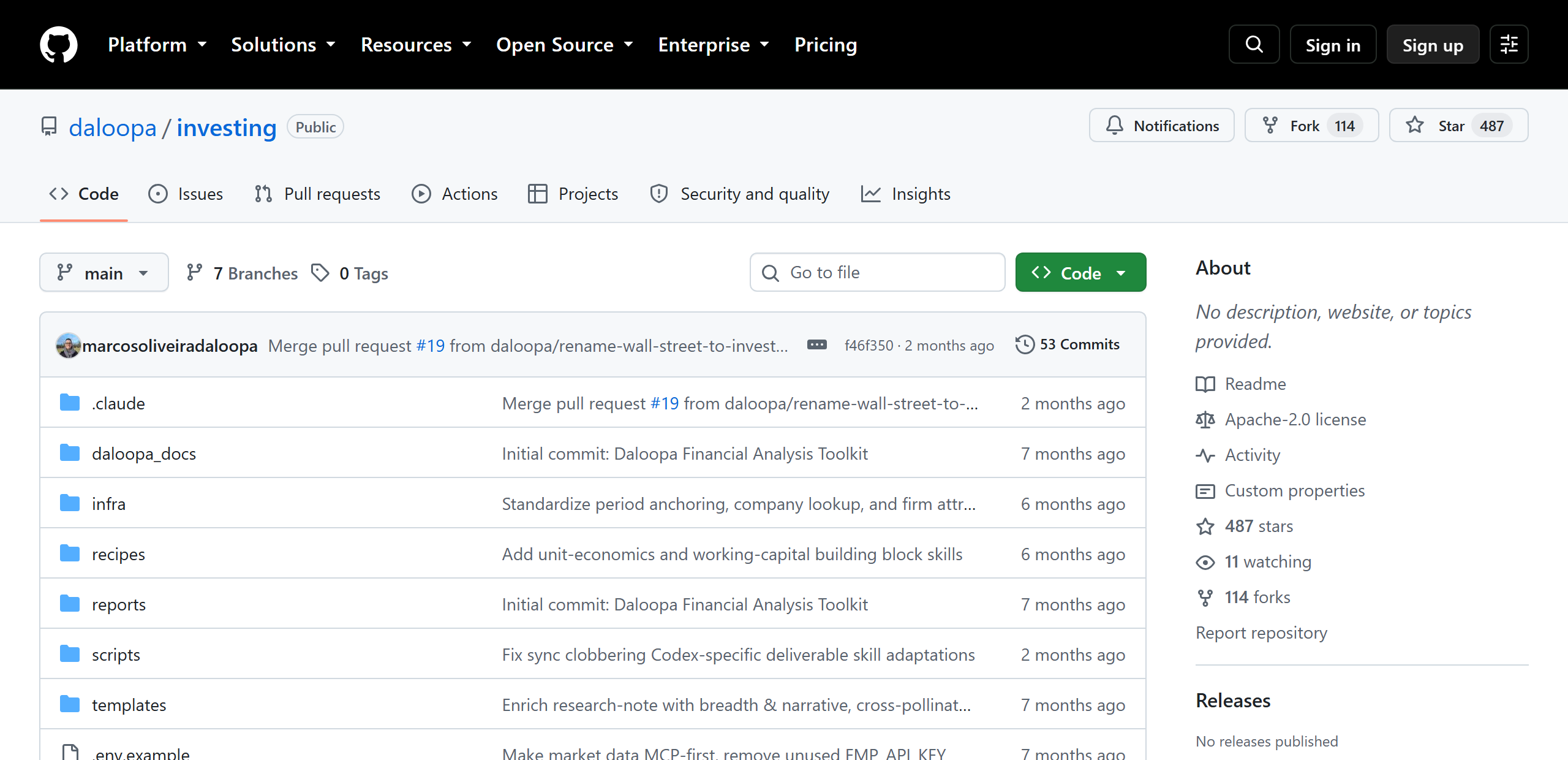Switch to the Projects tab
The height and width of the screenshot is (760, 1568).
pos(573,194)
